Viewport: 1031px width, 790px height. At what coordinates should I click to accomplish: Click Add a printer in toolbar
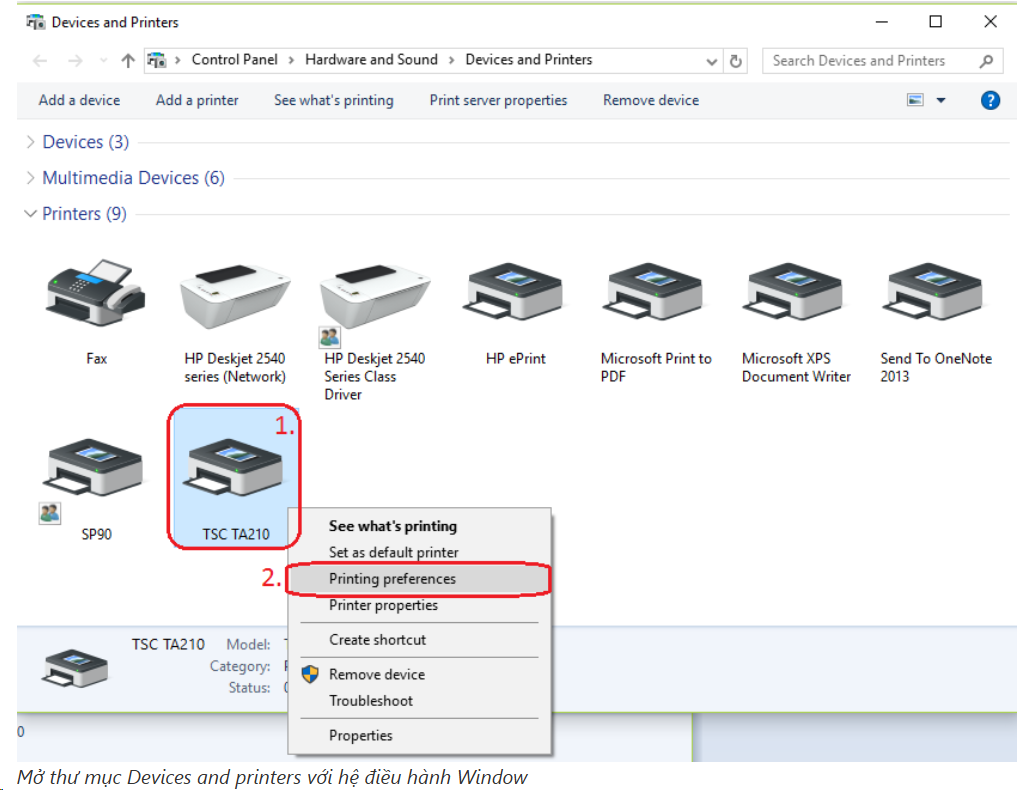[x=197, y=100]
